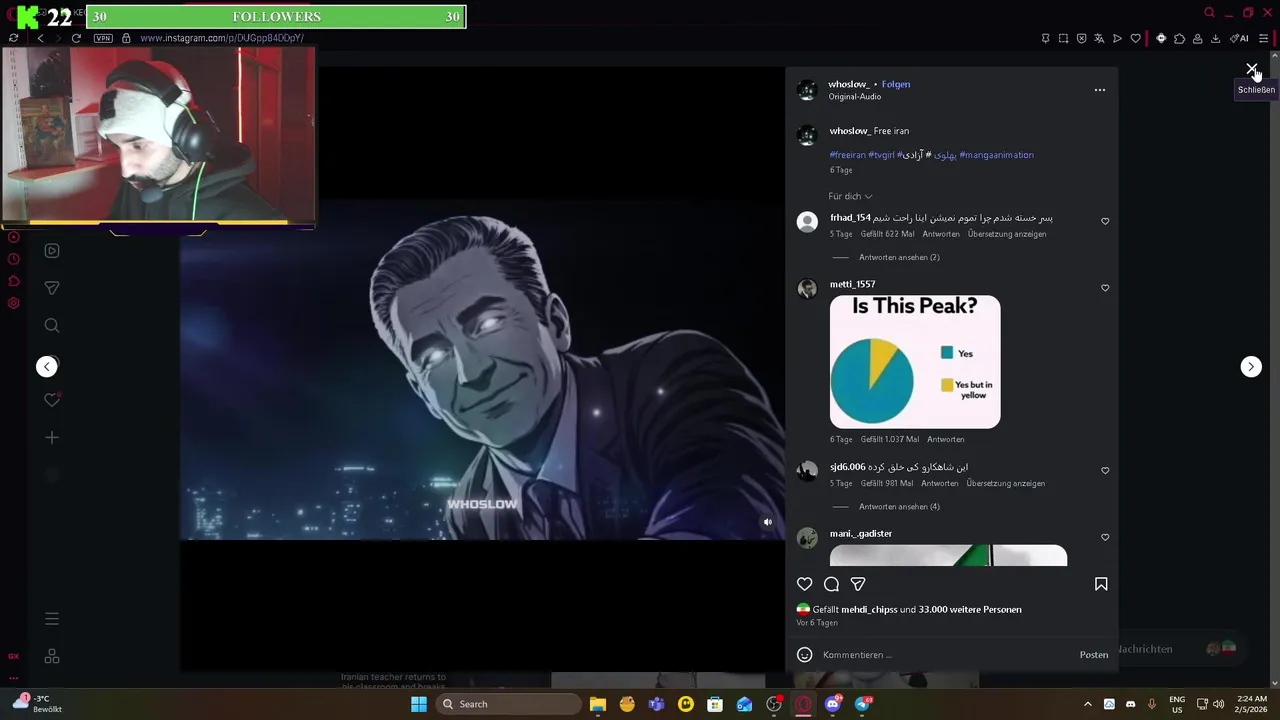
Task: Go to the next post arrow
Action: pos(1251,367)
